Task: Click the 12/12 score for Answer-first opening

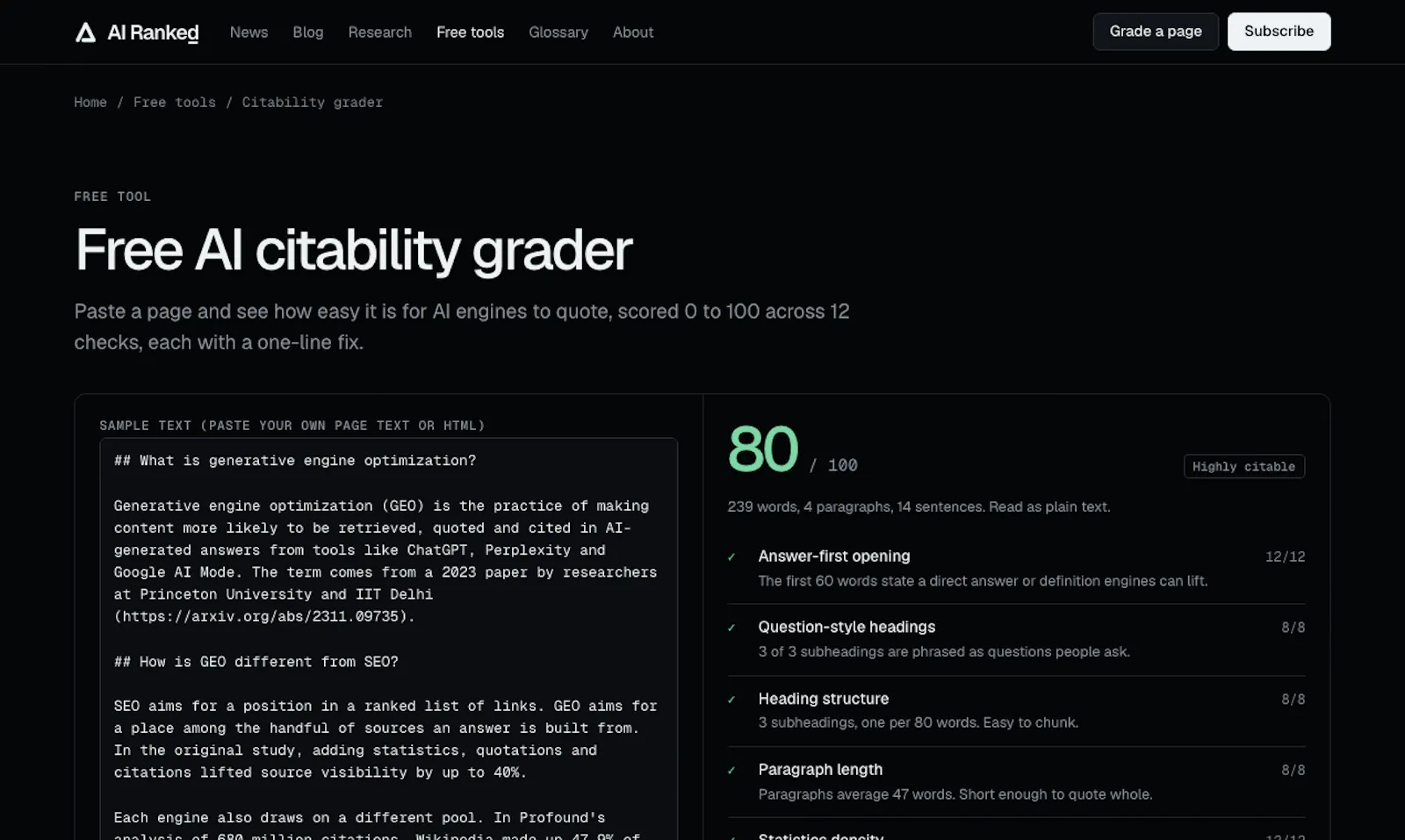Action: 1285,556
